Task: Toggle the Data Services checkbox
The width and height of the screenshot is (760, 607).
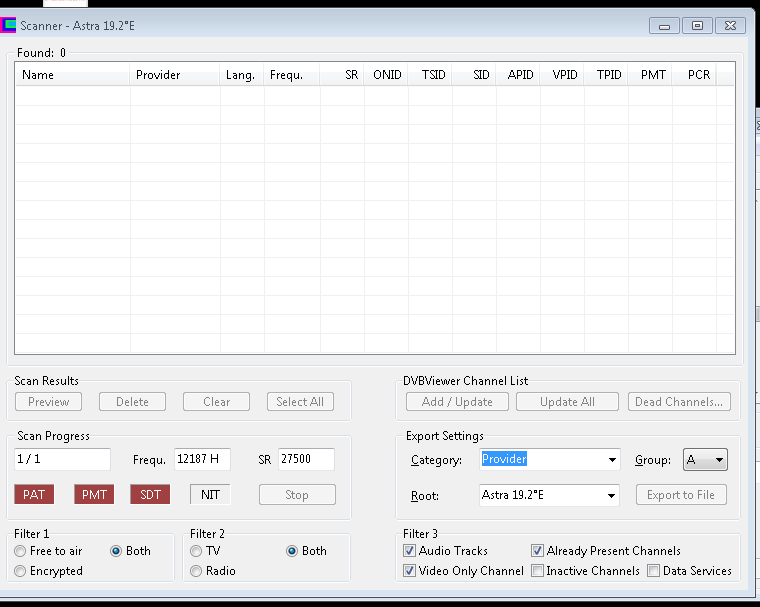Action: coord(653,571)
